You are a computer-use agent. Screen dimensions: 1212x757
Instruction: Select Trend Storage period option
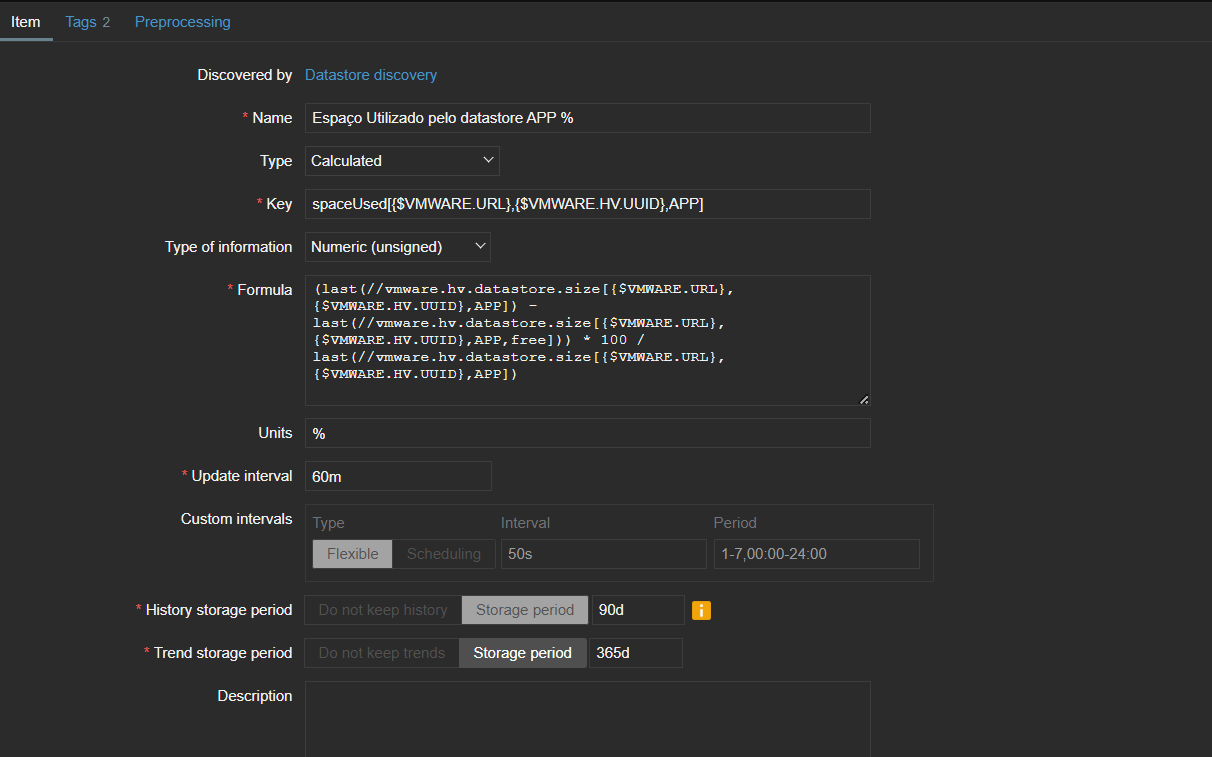(522, 653)
